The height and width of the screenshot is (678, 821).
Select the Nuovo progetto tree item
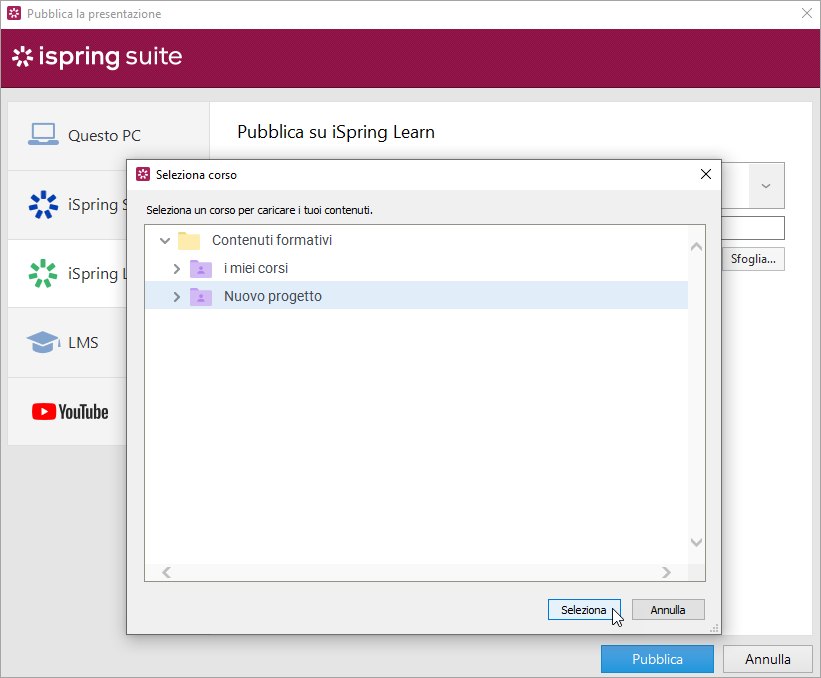273,297
